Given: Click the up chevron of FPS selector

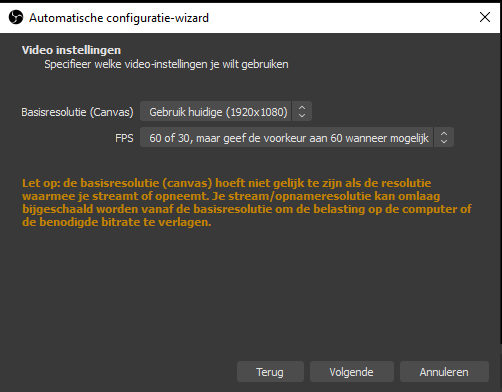Looking at the screenshot, I should click(x=444, y=134).
